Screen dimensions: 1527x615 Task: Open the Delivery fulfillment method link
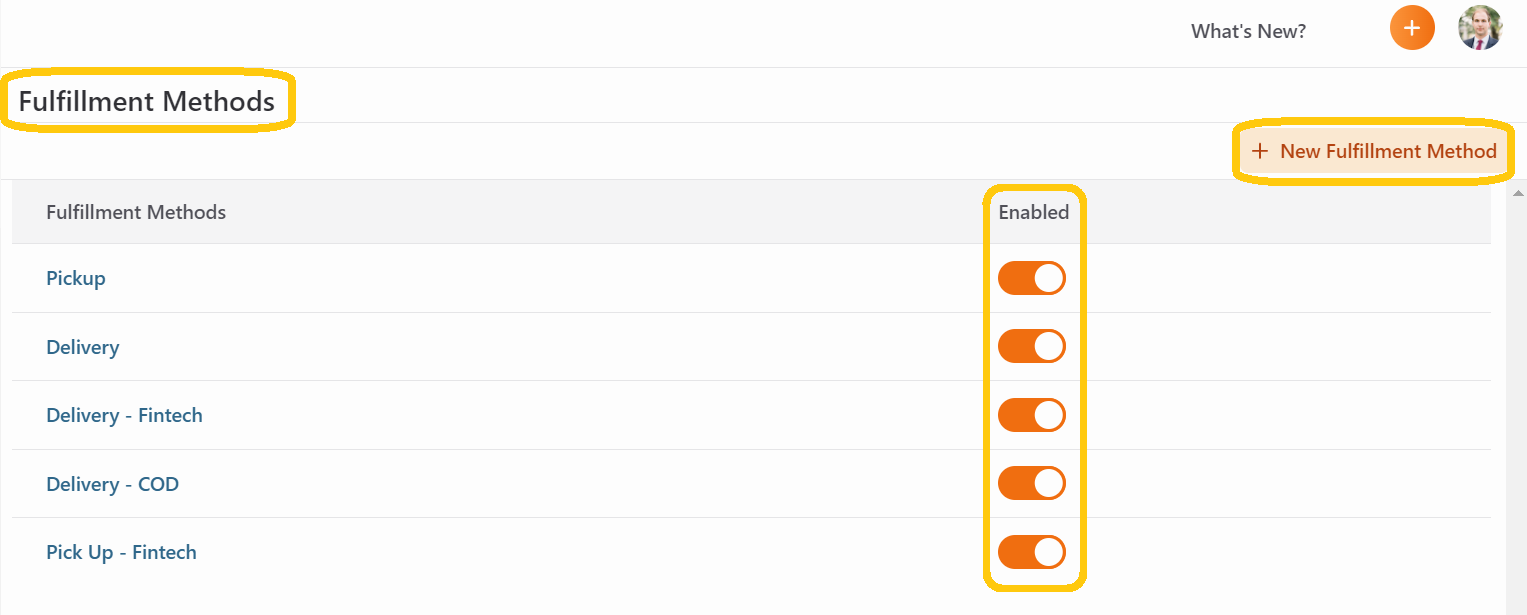coord(83,347)
